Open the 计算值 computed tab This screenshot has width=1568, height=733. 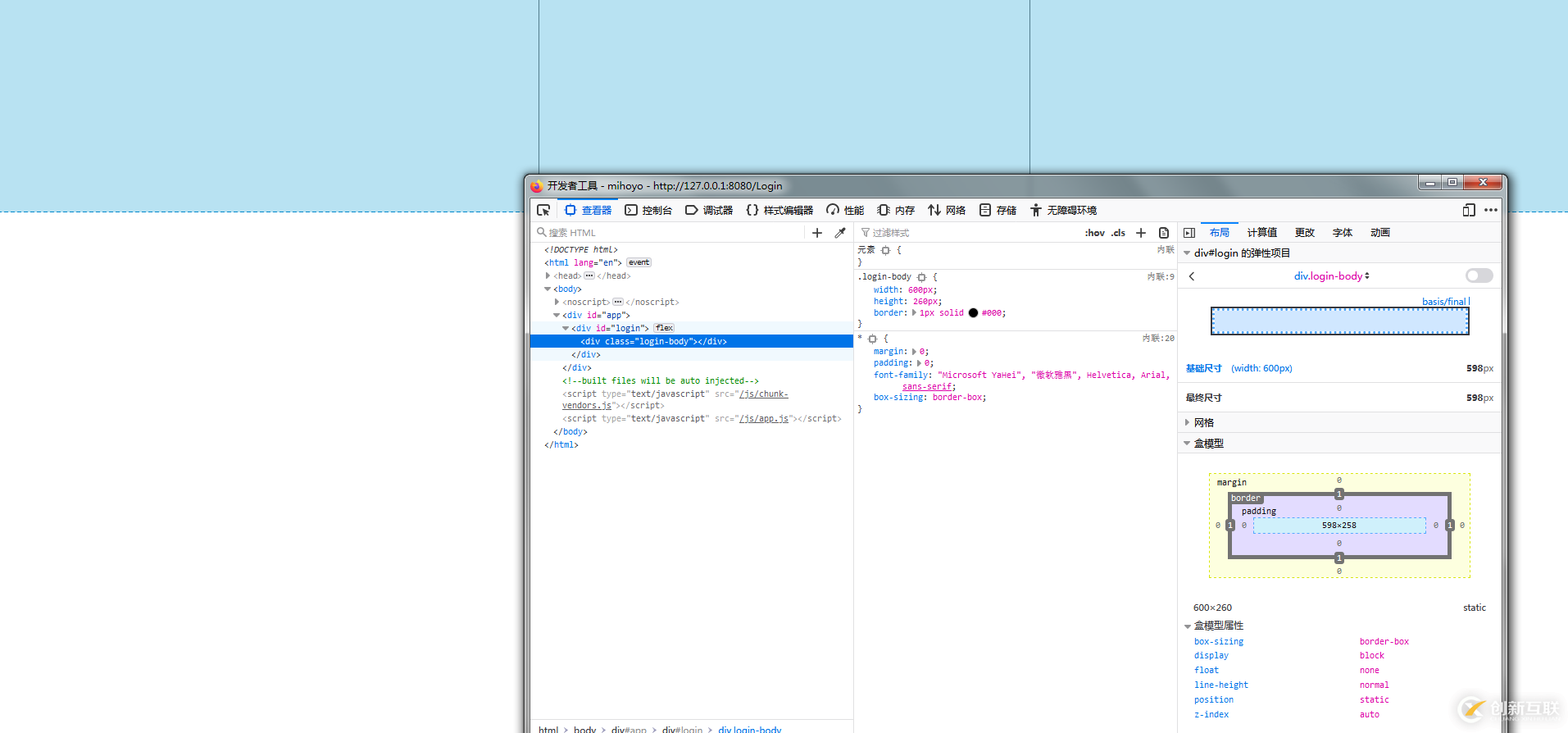click(x=1261, y=233)
